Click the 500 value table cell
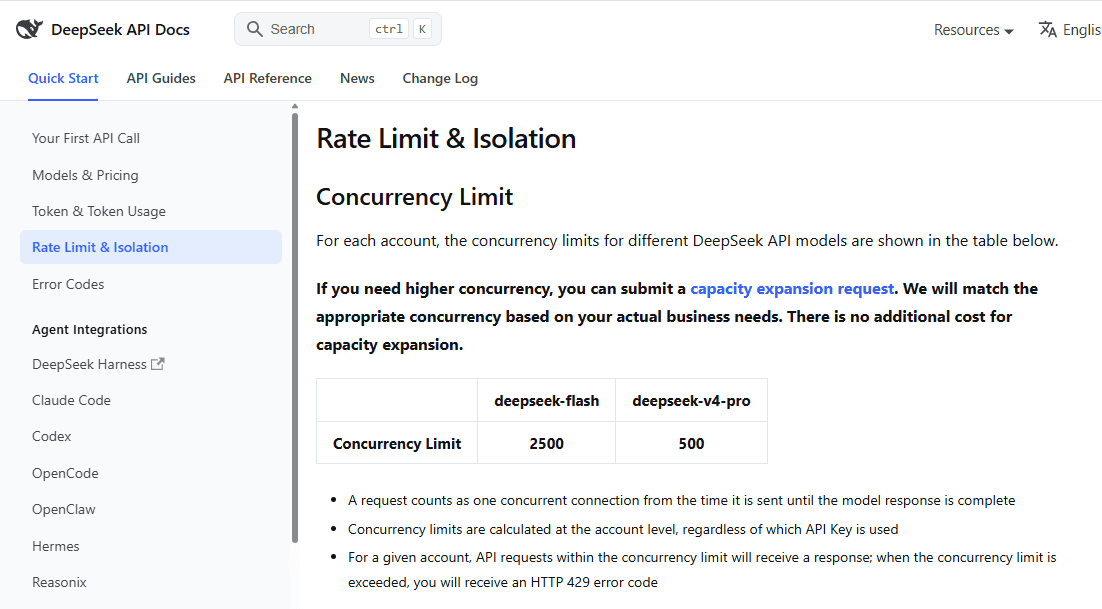Image resolution: width=1102 pixels, height=609 pixels. [692, 443]
